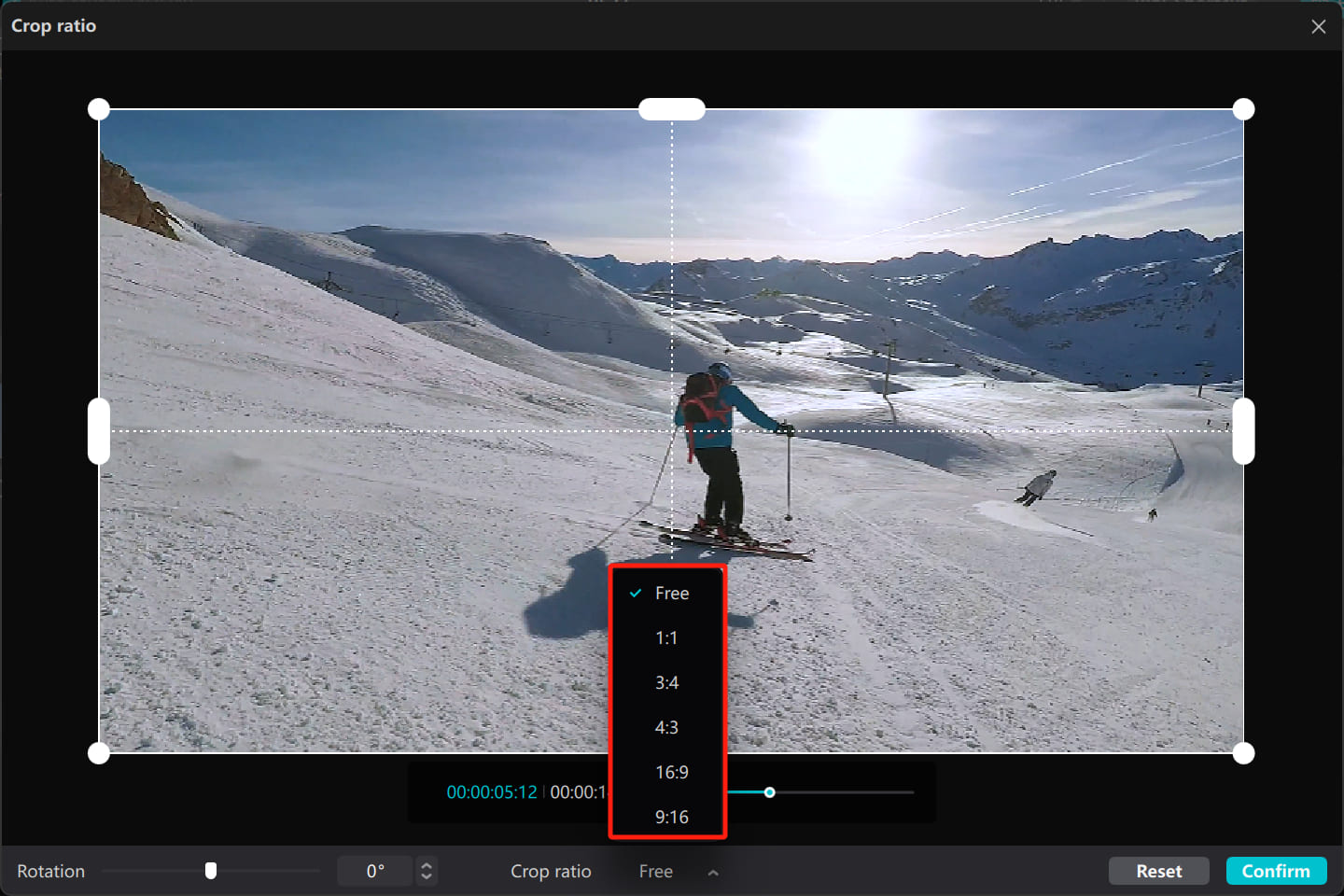The height and width of the screenshot is (896, 1344).
Task: Choose the 3:4 crop ratio
Action: point(666,683)
